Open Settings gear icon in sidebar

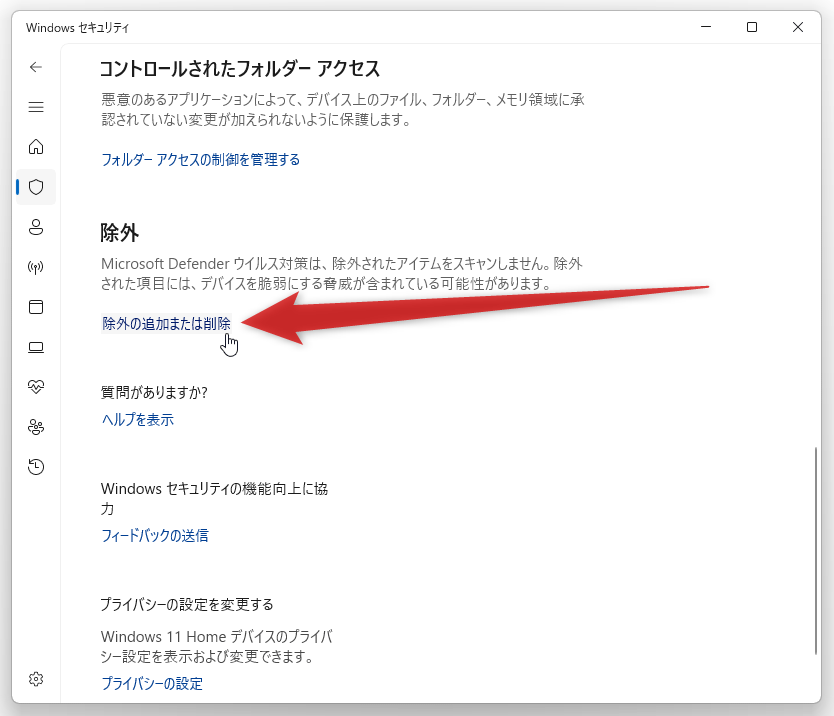36,679
